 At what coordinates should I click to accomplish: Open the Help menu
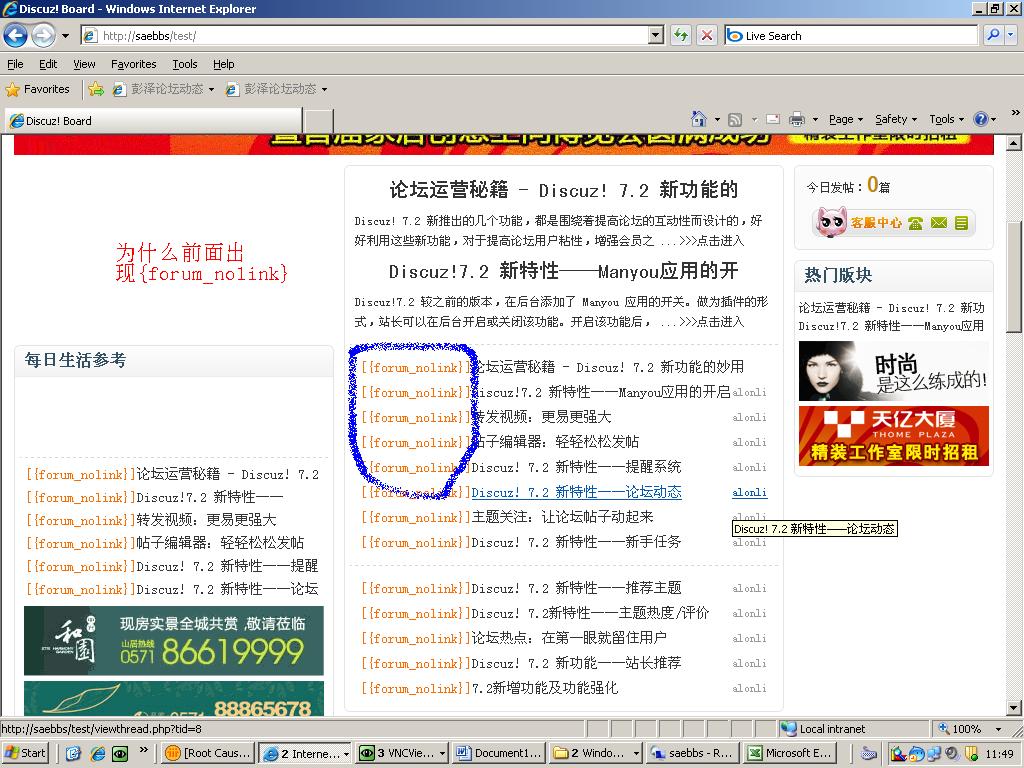[x=223, y=64]
